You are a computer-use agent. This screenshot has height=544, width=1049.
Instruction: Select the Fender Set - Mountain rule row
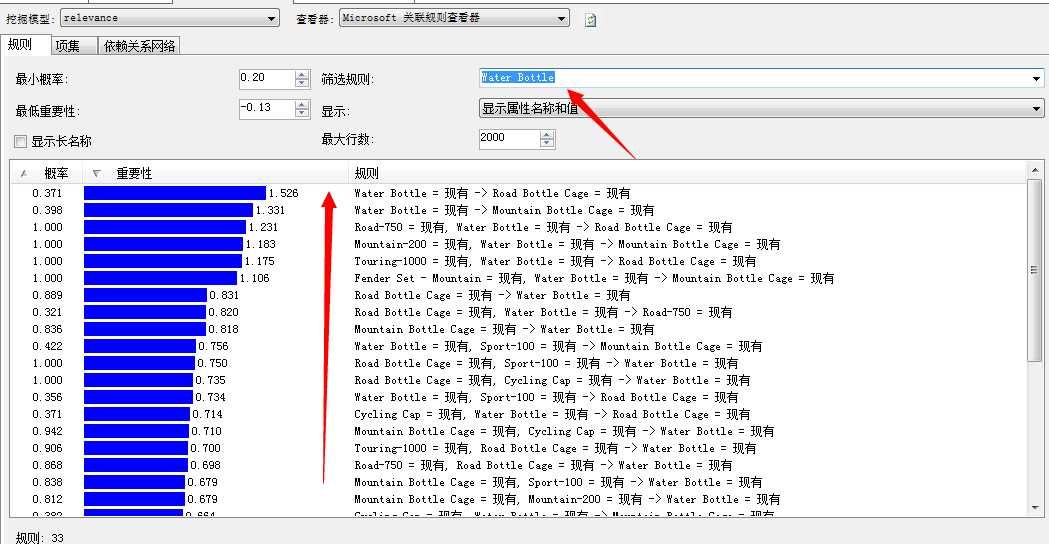click(518, 278)
